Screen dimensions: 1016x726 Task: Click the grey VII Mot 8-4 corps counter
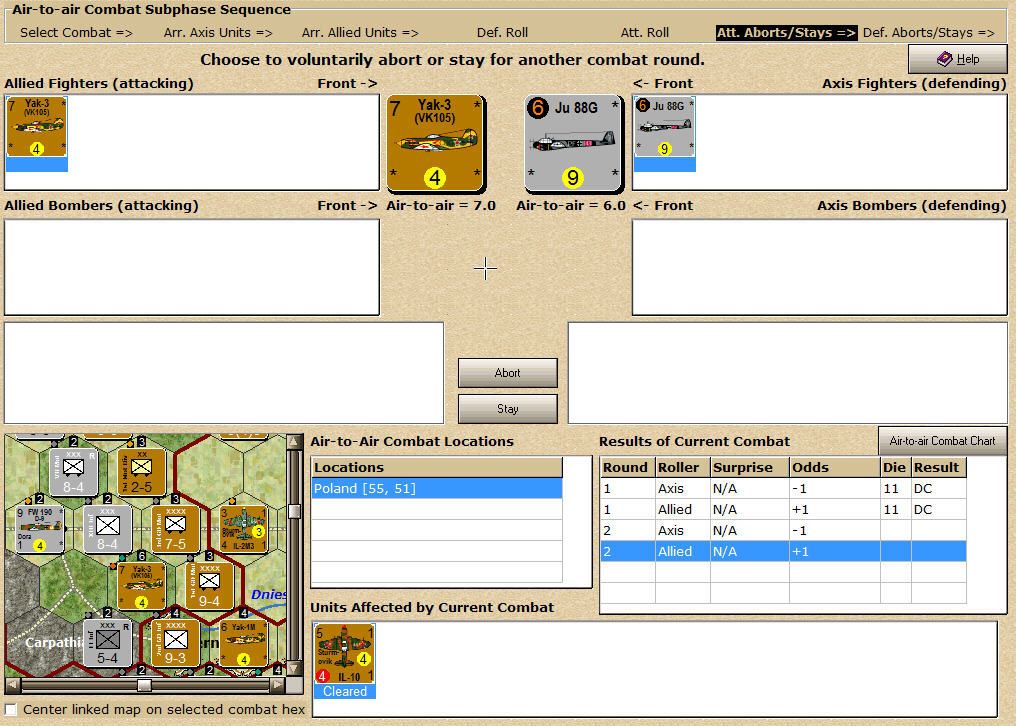pyautogui.click(x=73, y=472)
